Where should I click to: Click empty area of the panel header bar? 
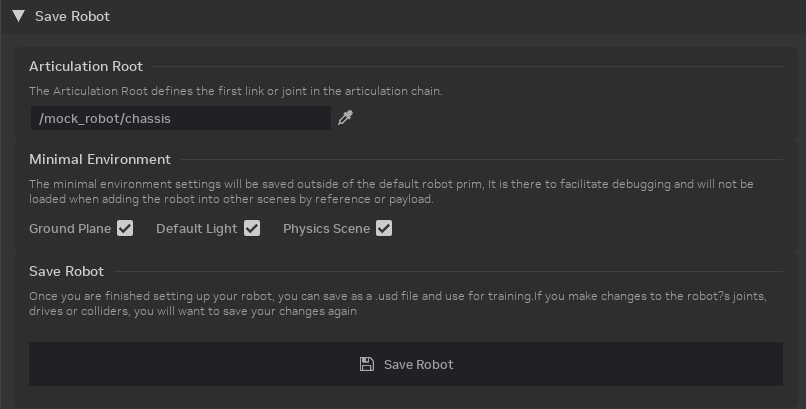pyautogui.click(x=450, y=16)
